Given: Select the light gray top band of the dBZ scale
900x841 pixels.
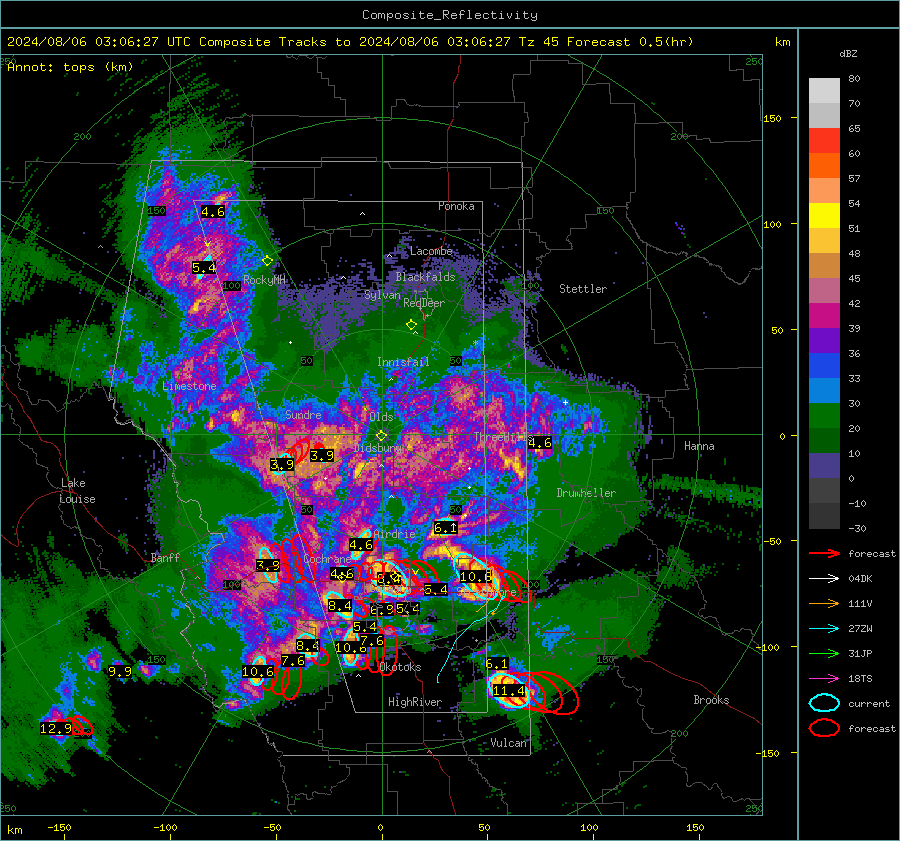Looking at the screenshot, I should (824, 91).
